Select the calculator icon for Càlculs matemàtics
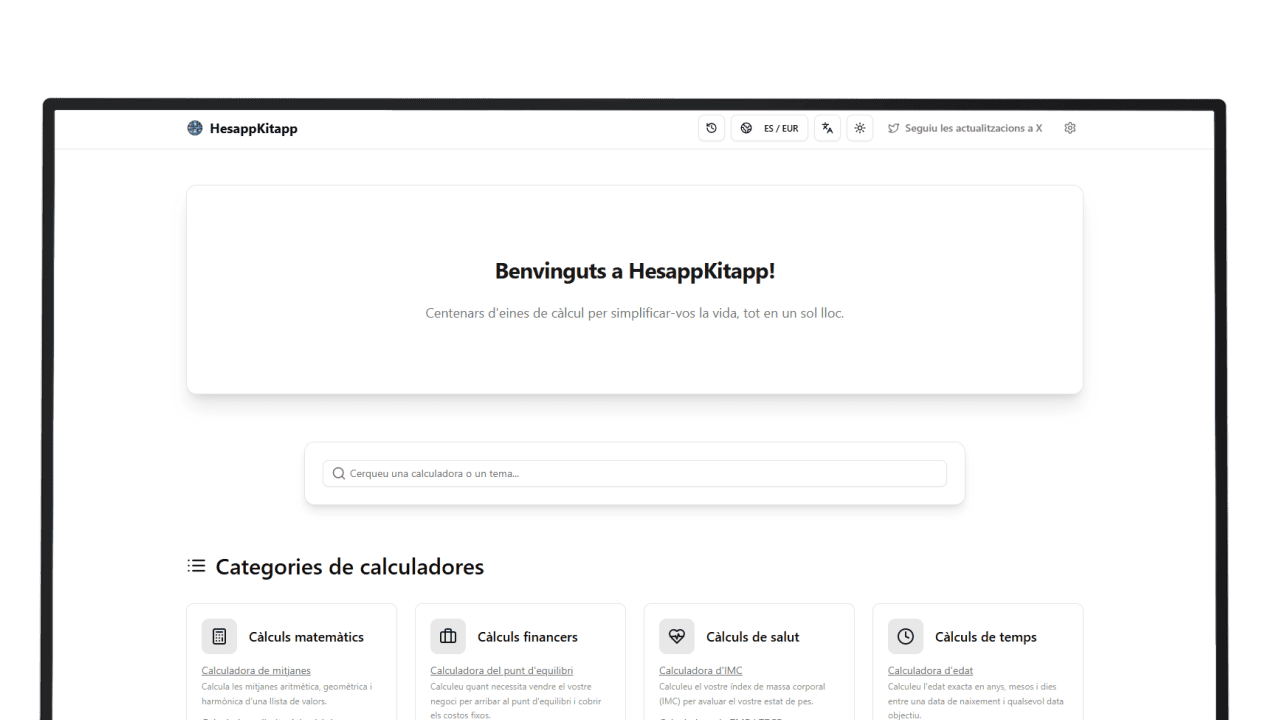 pyautogui.click(x=219, y=636)
